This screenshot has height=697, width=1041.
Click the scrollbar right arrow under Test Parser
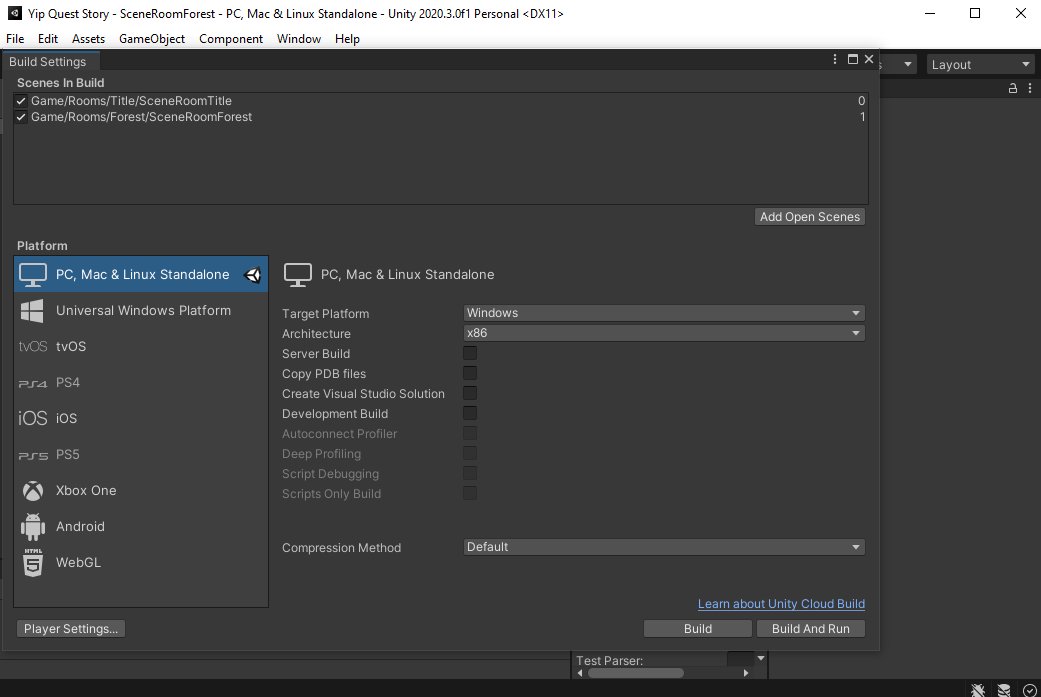746,673
